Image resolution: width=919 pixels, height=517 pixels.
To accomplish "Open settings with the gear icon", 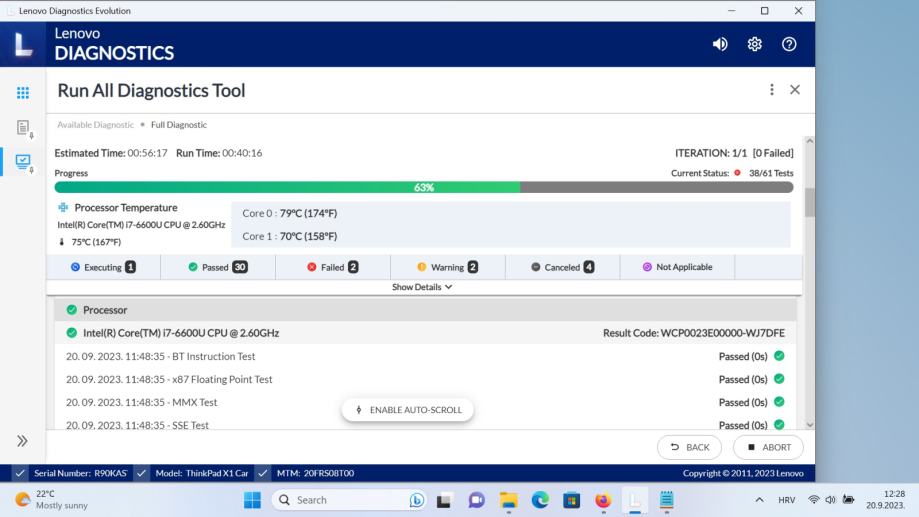I will click(x=755, y=44).
